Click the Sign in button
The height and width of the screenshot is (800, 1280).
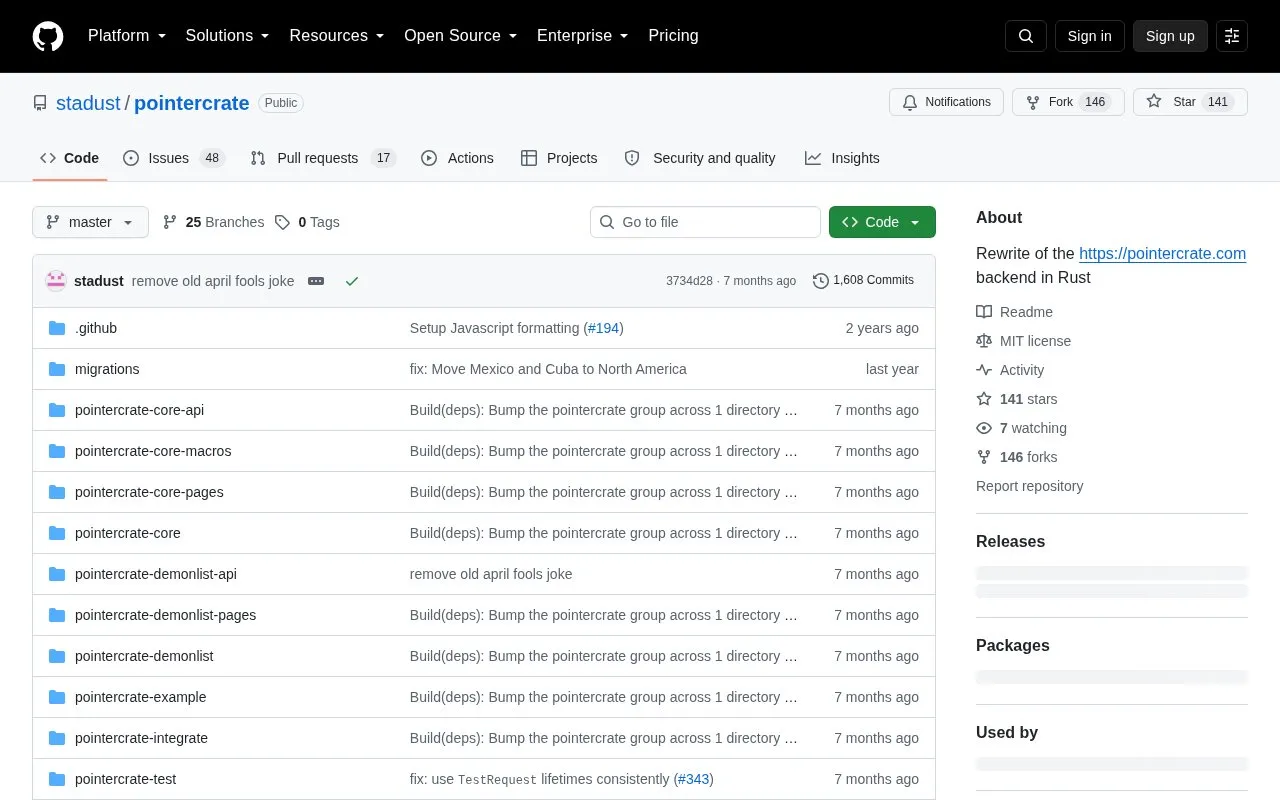pyautogui.click(x=1089, y=36)
